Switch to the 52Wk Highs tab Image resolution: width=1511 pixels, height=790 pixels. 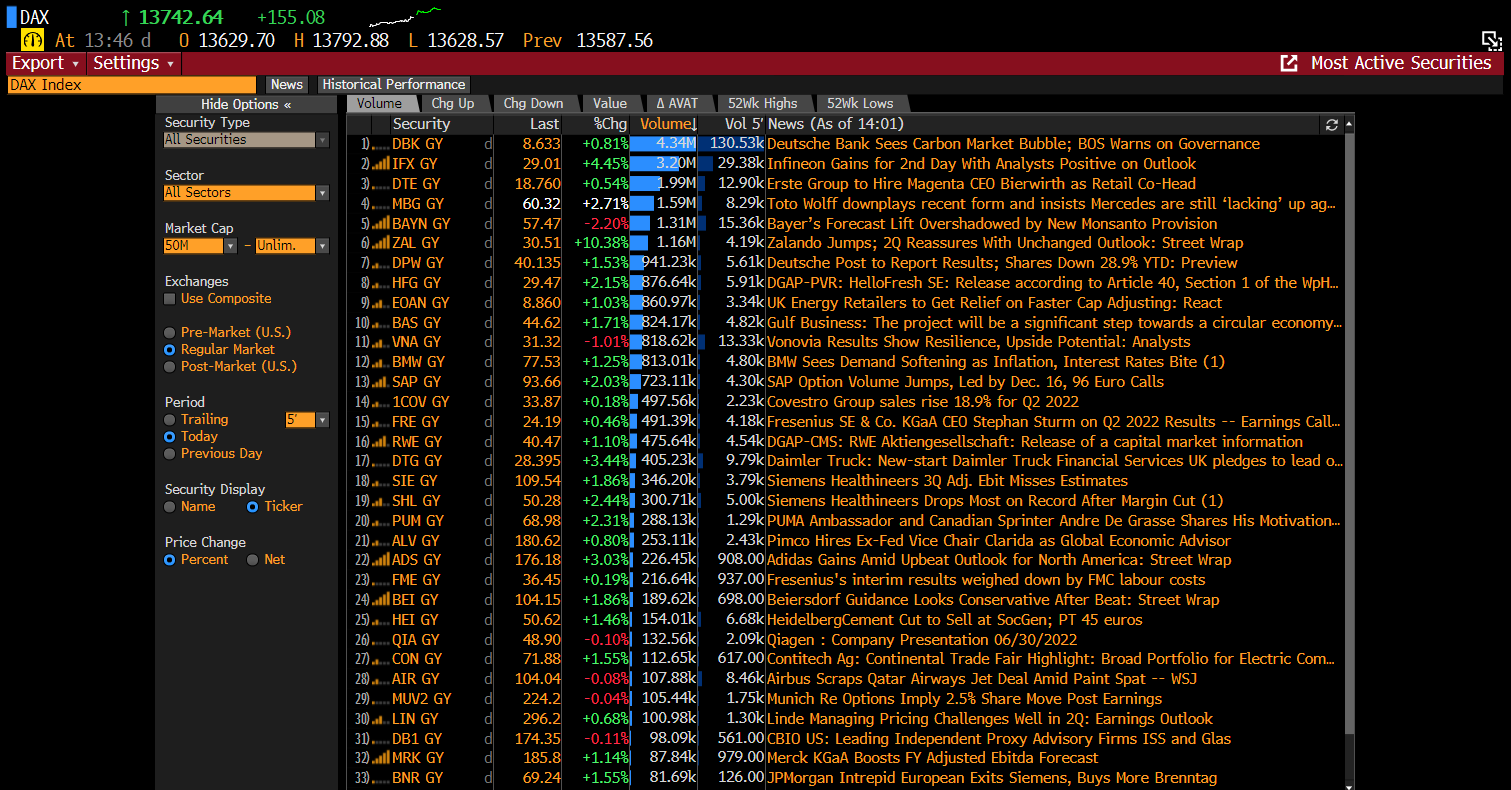pos(763,103)
